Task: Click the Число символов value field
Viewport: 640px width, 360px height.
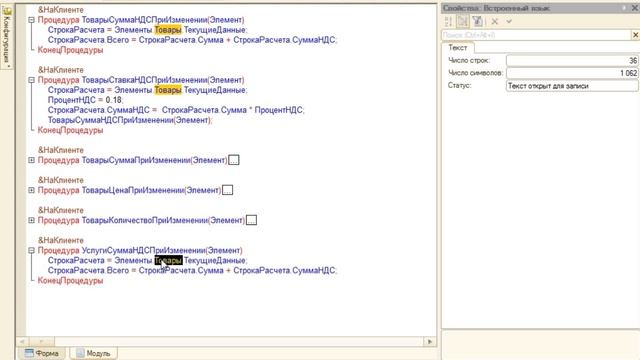Action: (x=572, y=73)
